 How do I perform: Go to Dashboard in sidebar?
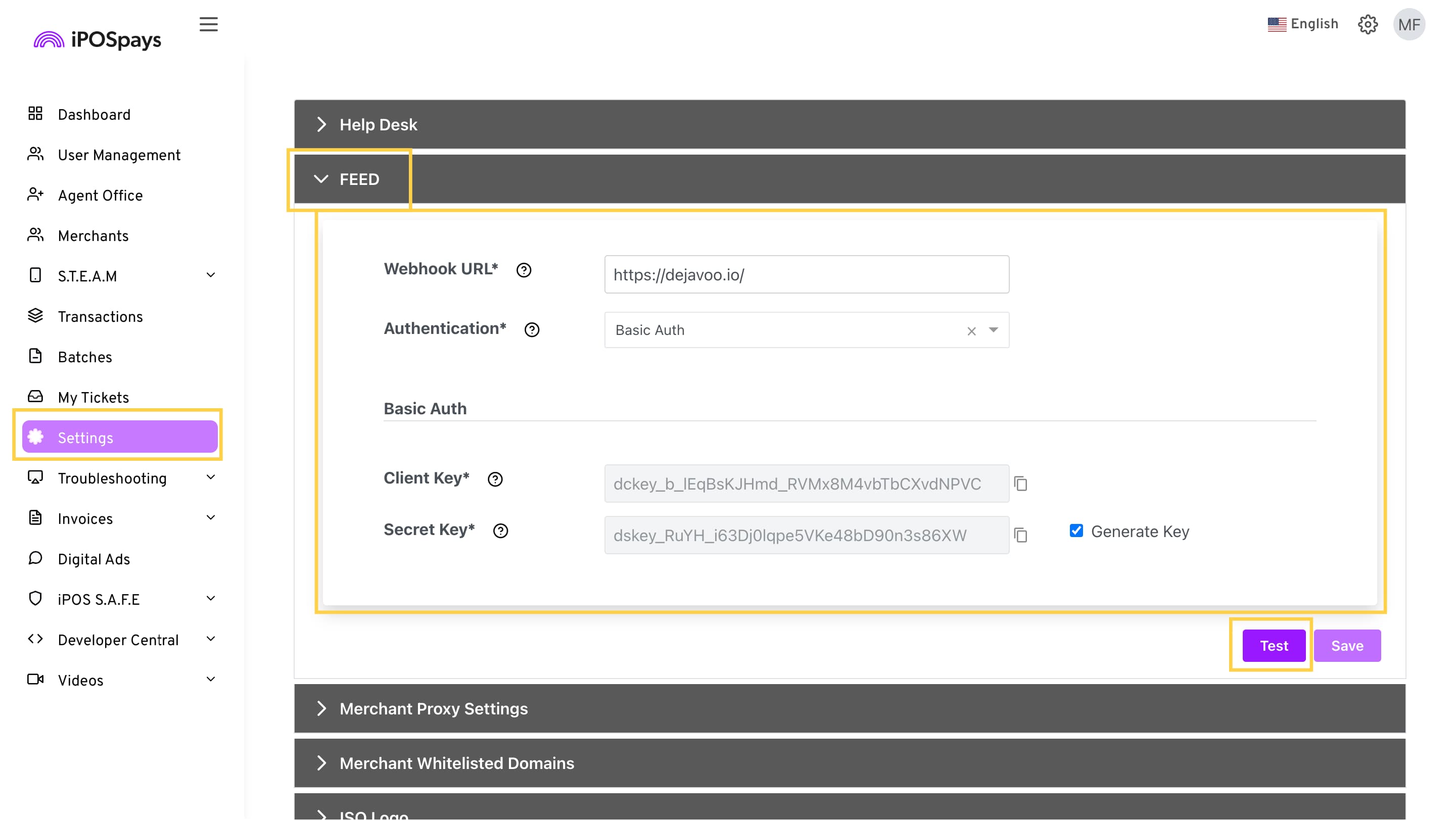tap(94, 115)
